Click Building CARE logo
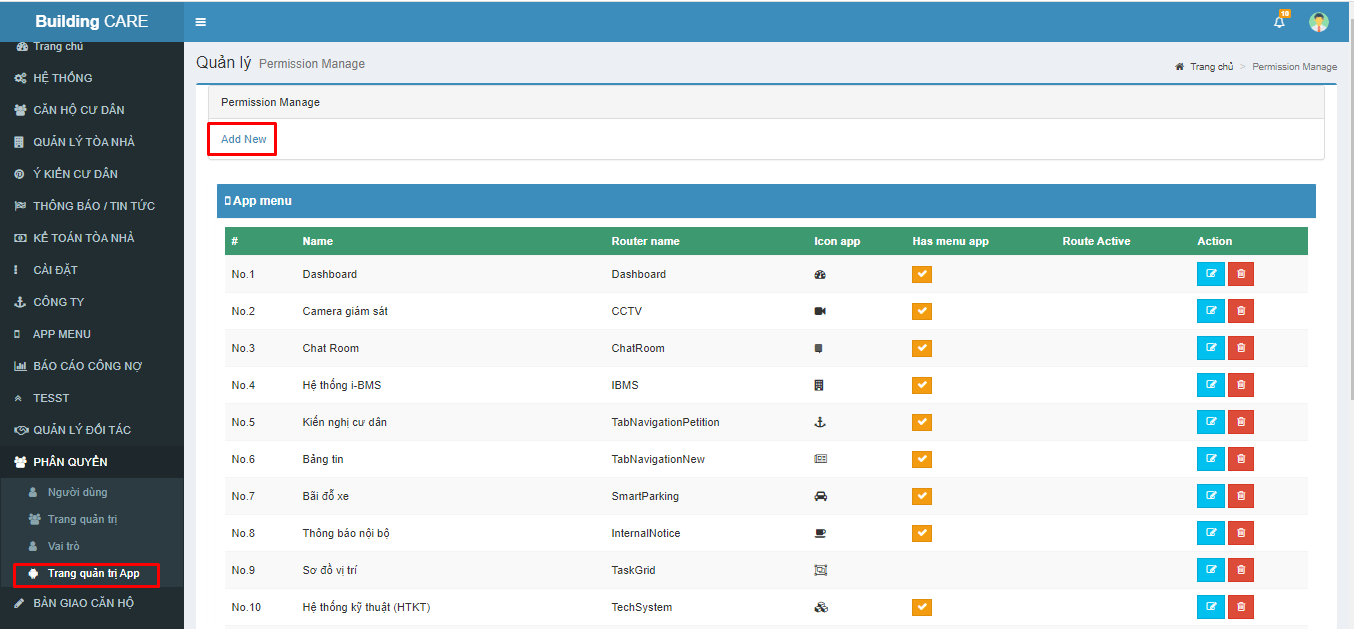This screenshot has height=629, width=1354. point(92,21)
